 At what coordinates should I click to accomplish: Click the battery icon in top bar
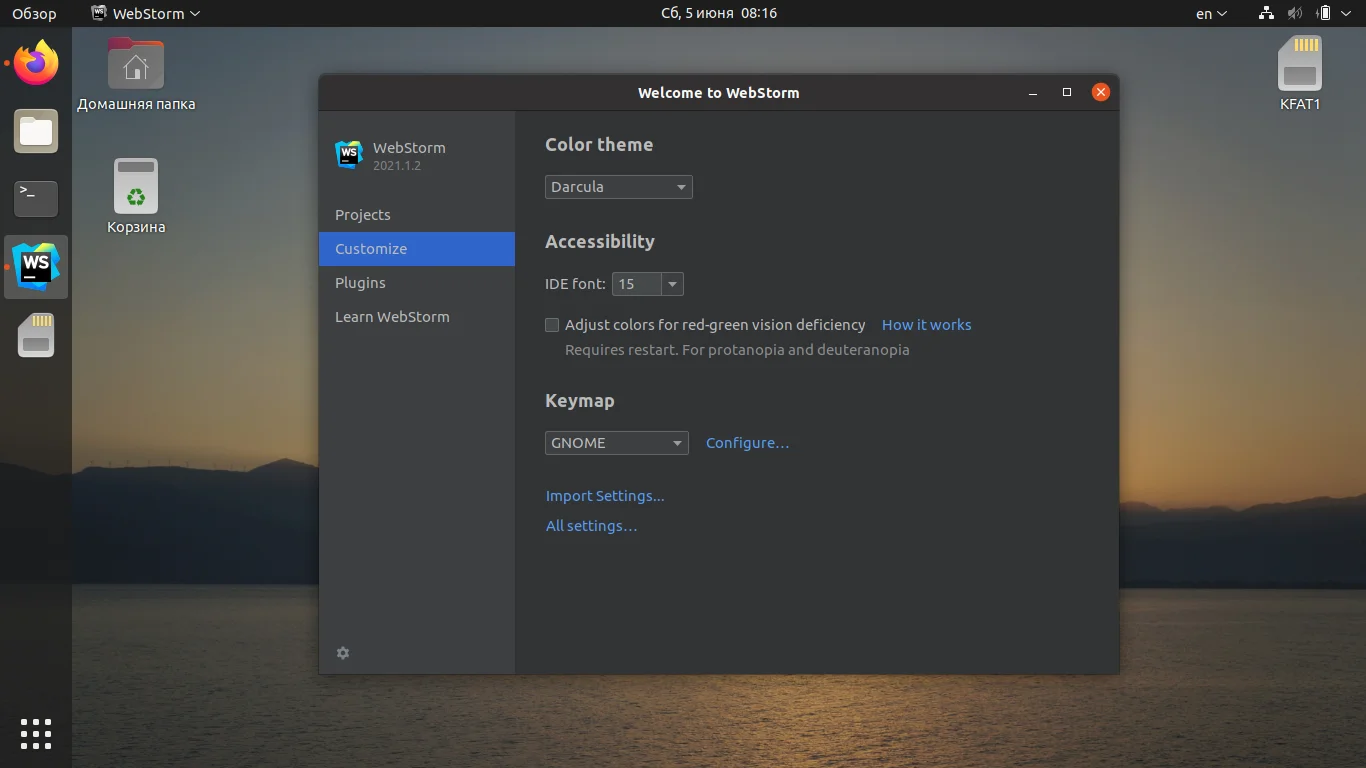click(1324, 13)
